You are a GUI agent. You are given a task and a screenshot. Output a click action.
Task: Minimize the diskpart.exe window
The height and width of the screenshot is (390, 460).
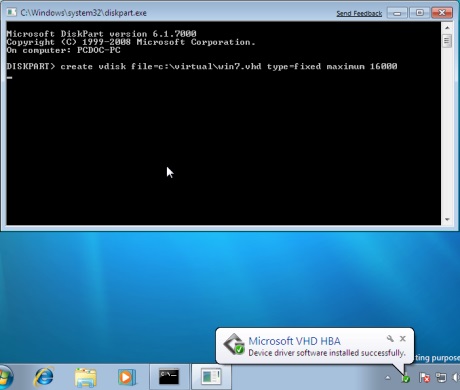tap(397, 13)
